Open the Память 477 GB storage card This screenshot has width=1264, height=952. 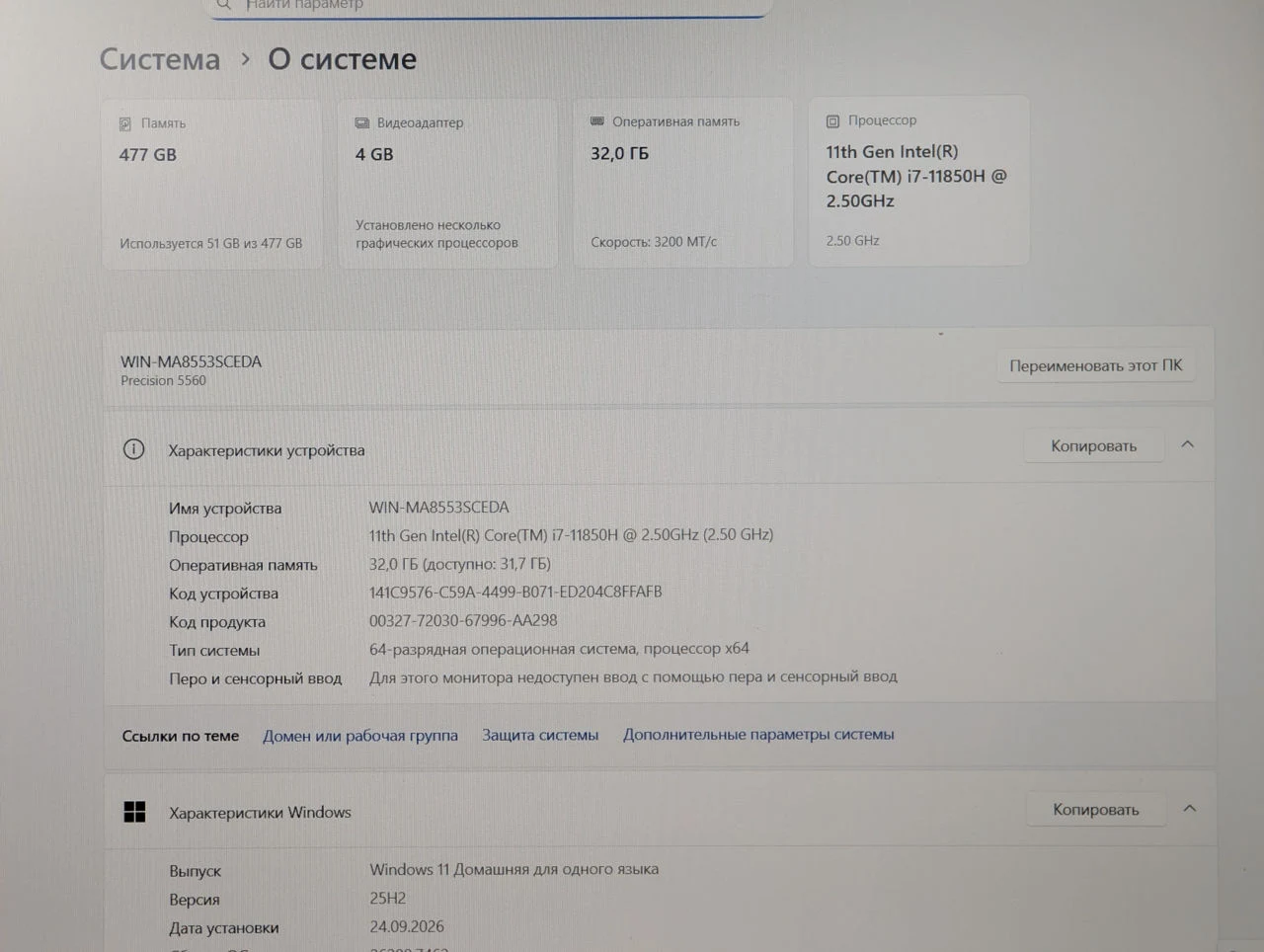click(x=212, y=184)
